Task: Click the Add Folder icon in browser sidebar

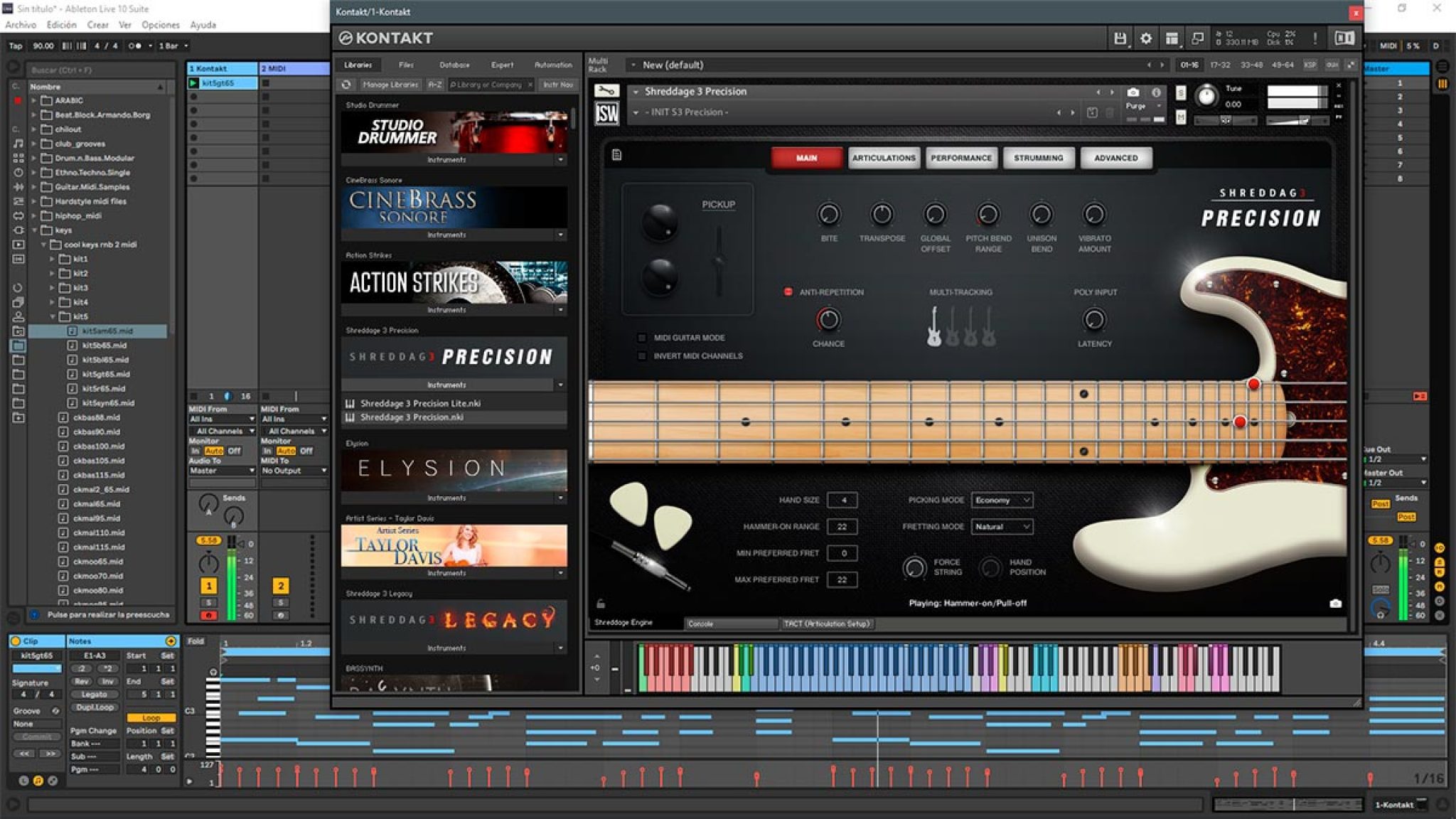Action: (x=18, y=418)
